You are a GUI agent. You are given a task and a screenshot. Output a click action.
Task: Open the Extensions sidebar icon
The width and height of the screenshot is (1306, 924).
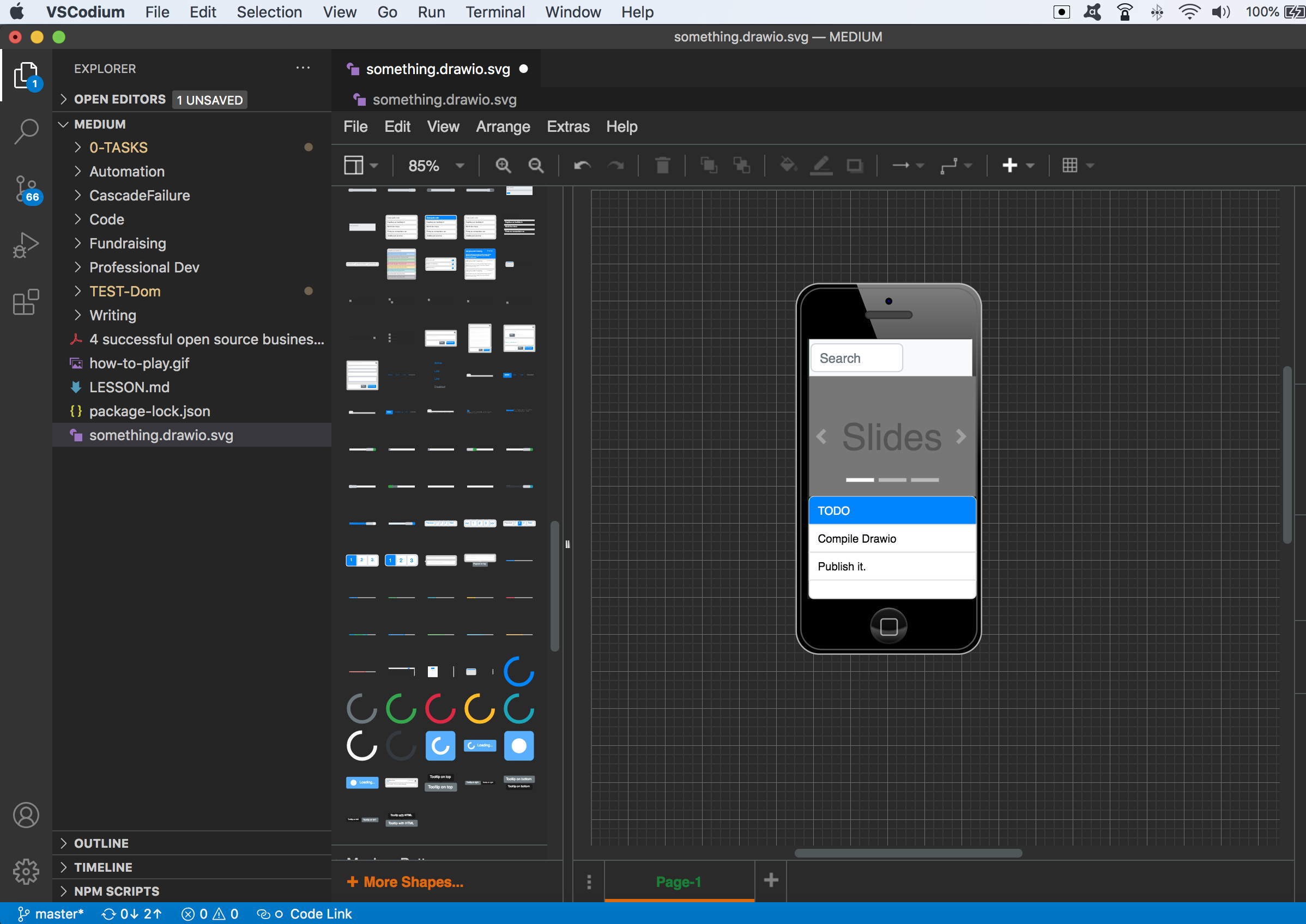26,302
